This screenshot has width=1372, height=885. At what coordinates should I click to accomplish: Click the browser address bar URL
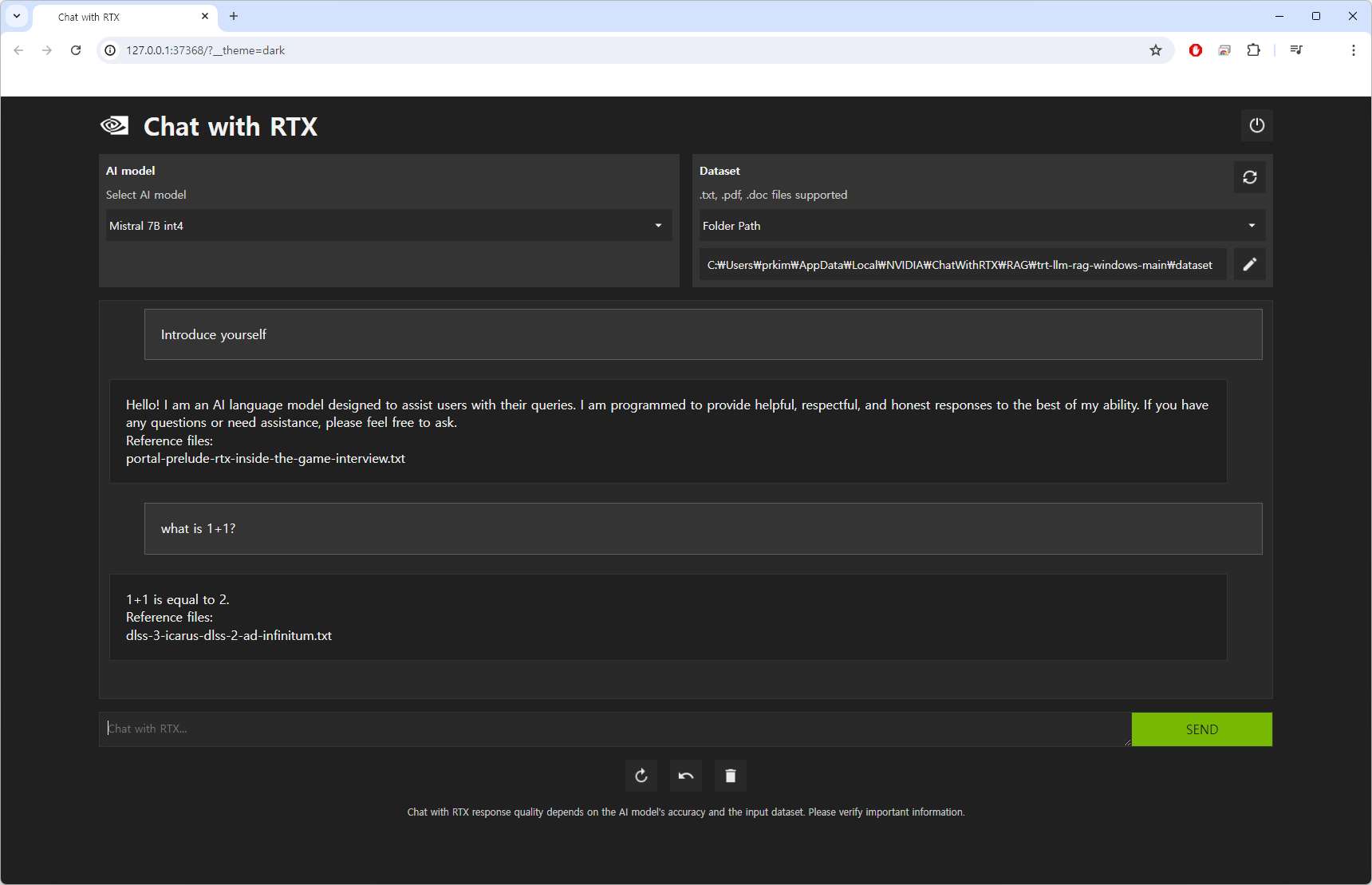pos(205,50)
